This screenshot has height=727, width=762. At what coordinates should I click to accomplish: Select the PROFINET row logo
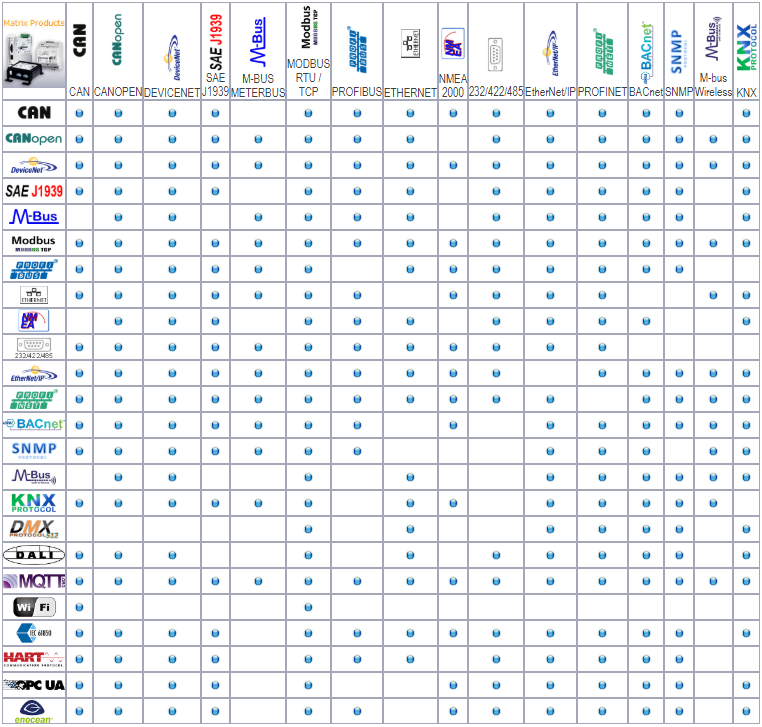(34, 399)
